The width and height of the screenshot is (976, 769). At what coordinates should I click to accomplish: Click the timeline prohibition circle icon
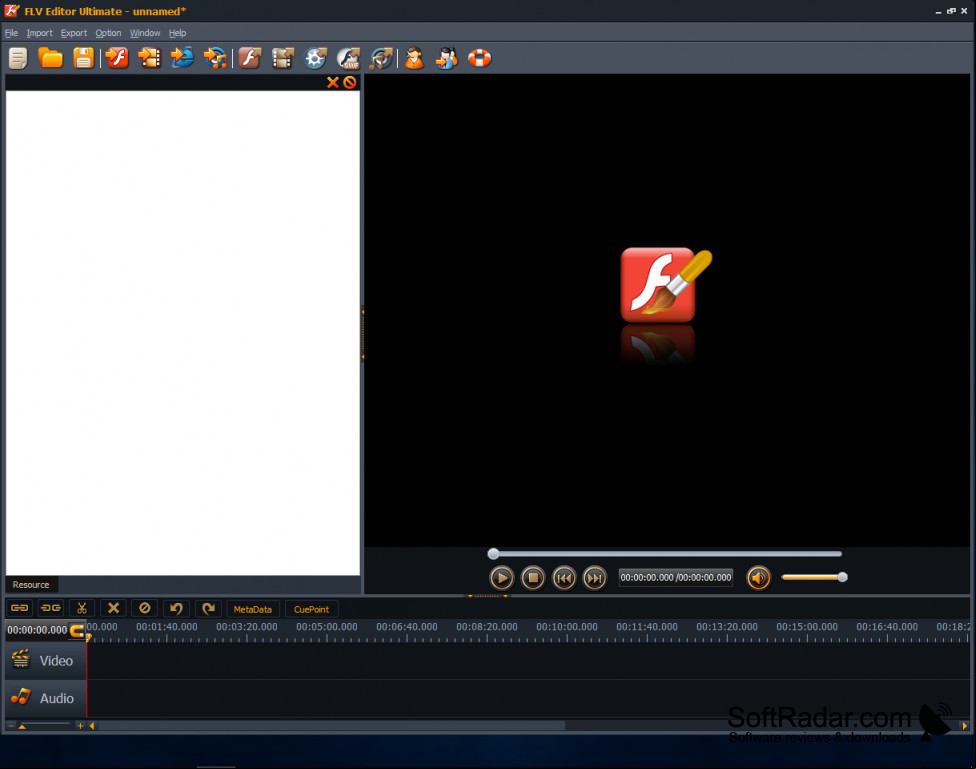tap(144, 608)
